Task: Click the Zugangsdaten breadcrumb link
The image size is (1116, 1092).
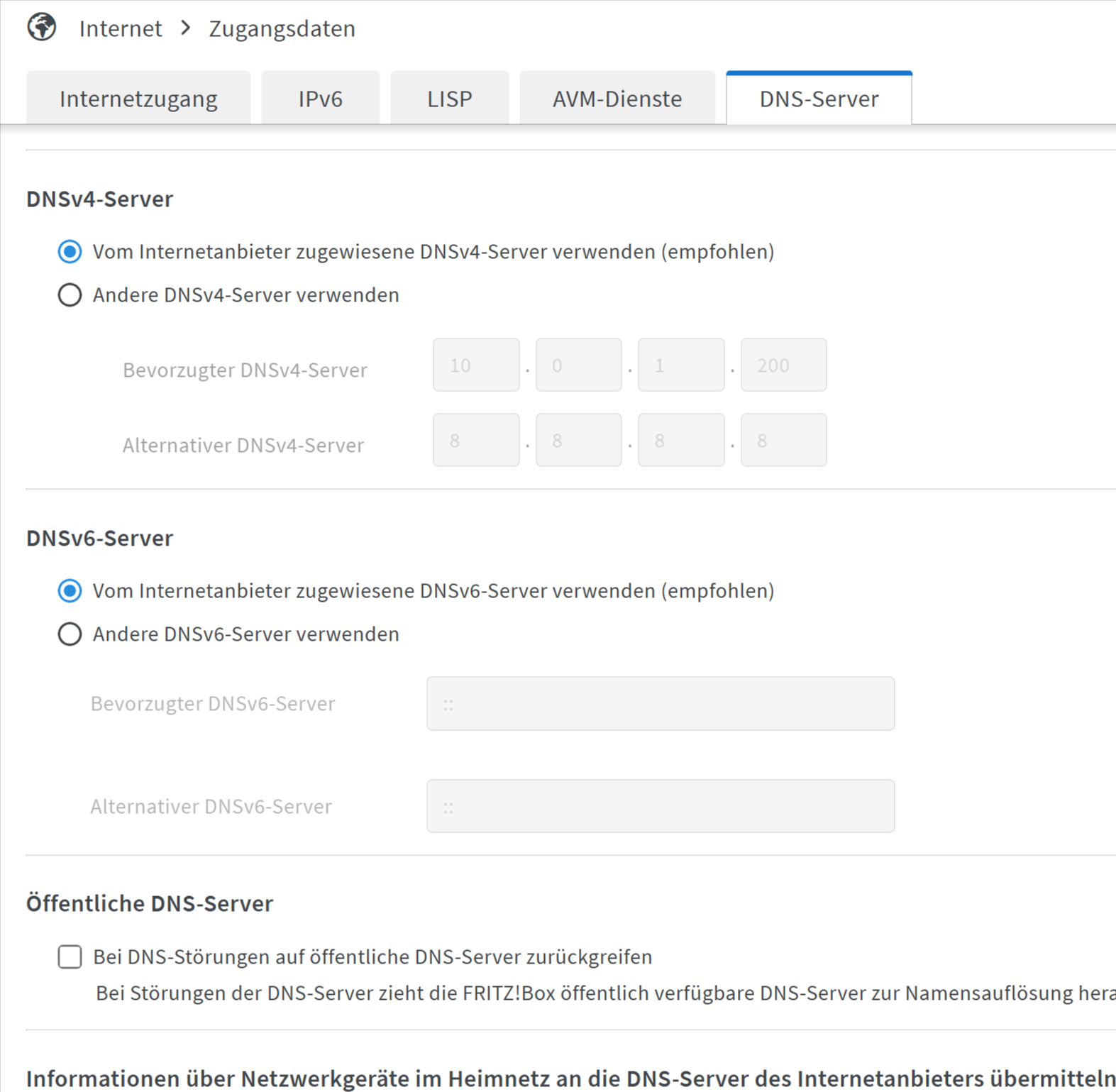Action: (x=282, y=28)
